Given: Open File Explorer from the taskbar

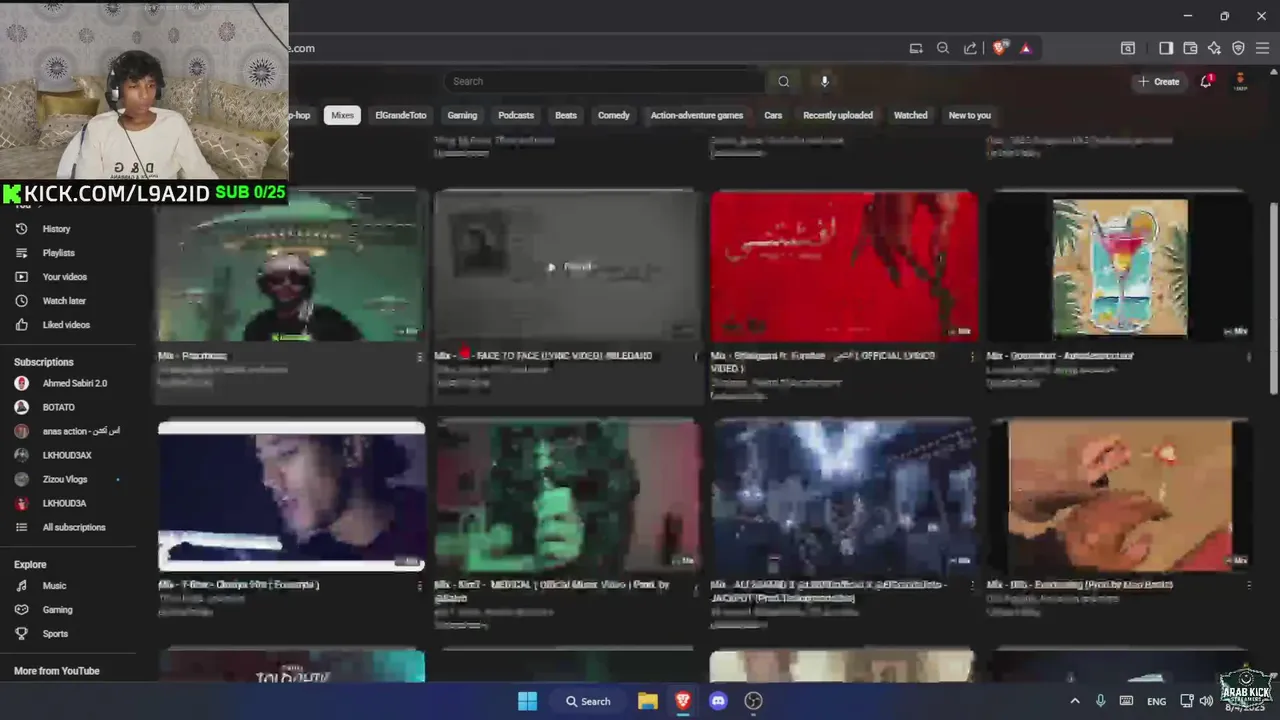Looking at the screenshot, I should [x=648, y=701].
